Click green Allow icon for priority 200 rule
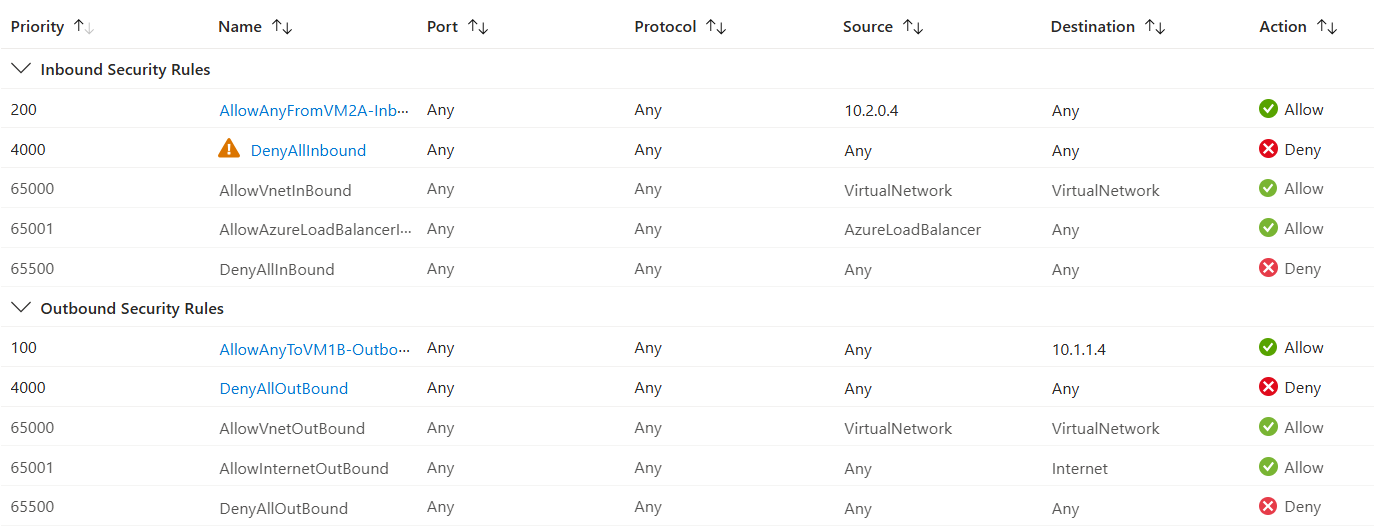The height and width of the screenshot is (527, 1374). click(x=1268, y=109)
